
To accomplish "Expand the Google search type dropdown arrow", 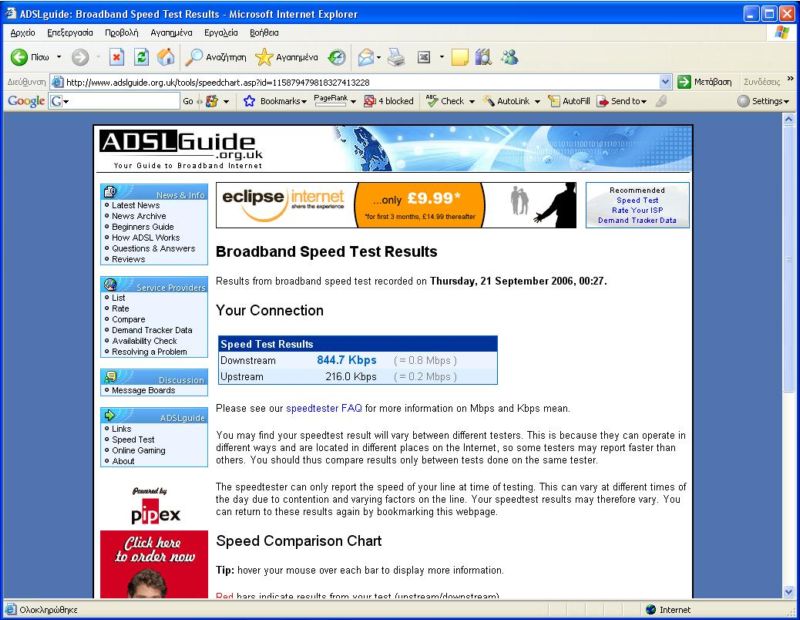I will 66,102.
